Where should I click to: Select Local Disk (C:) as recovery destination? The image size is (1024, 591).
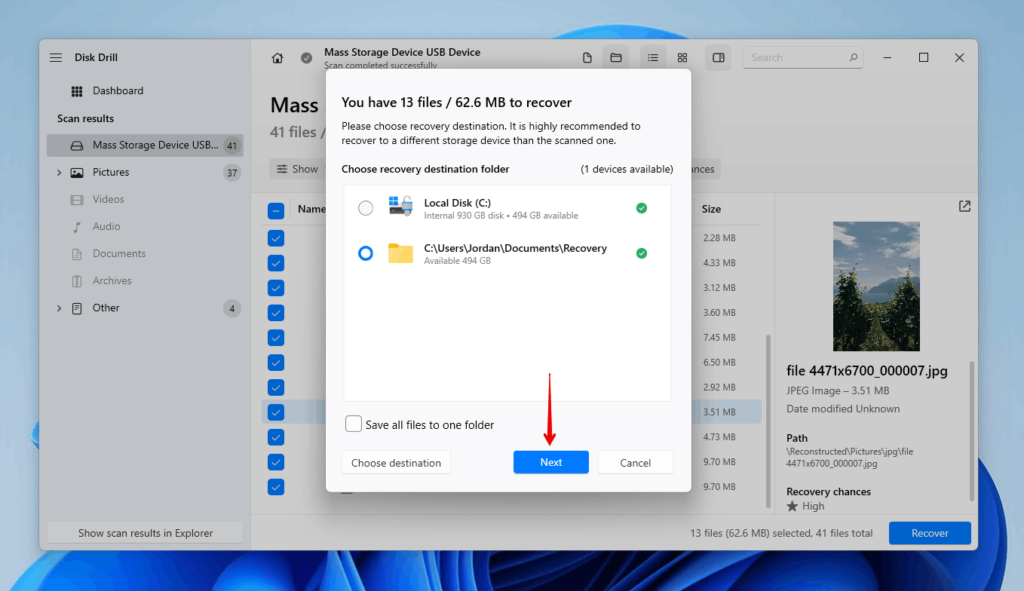(x=366, y=208)
